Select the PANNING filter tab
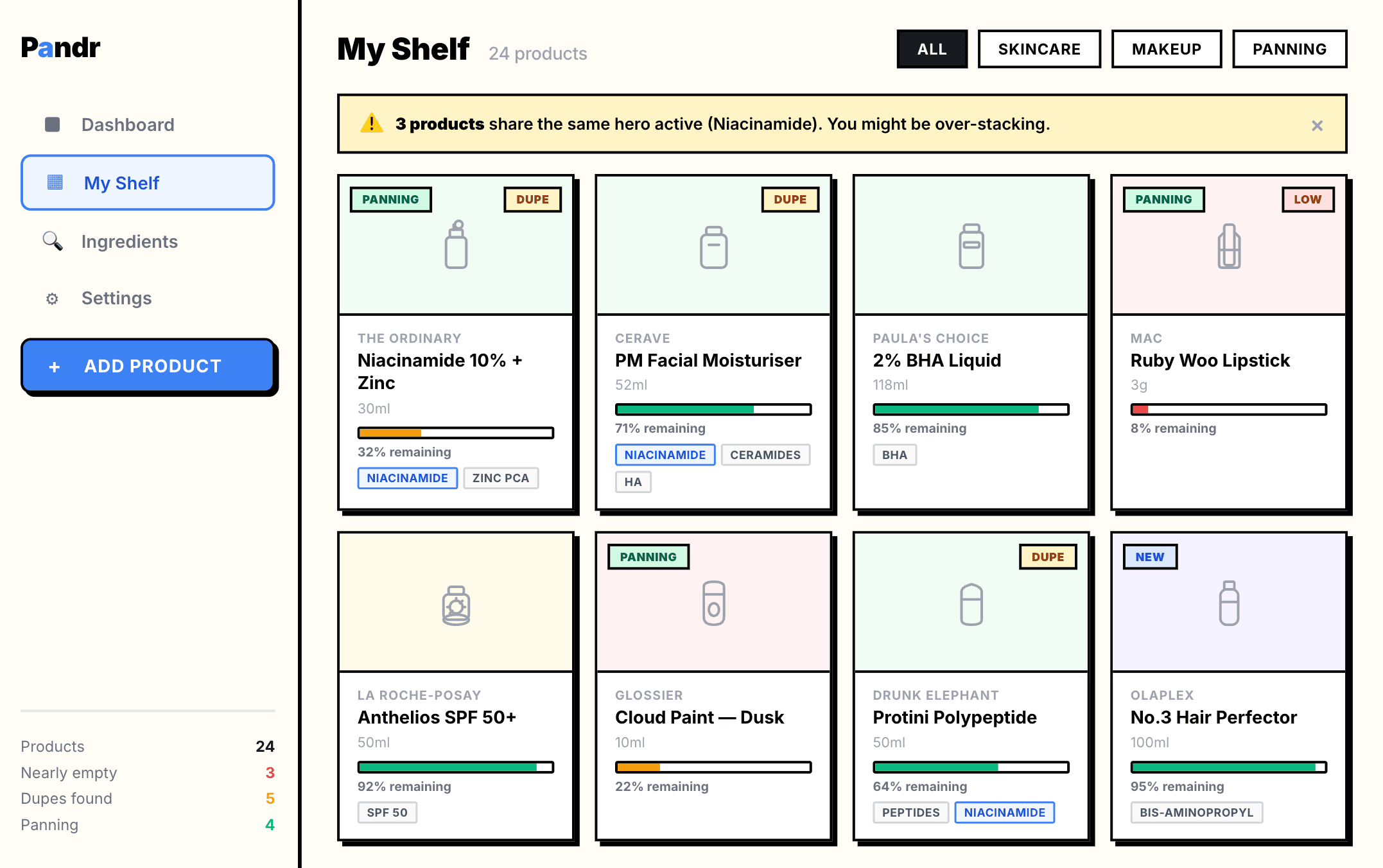 [x=1289, y=48]
